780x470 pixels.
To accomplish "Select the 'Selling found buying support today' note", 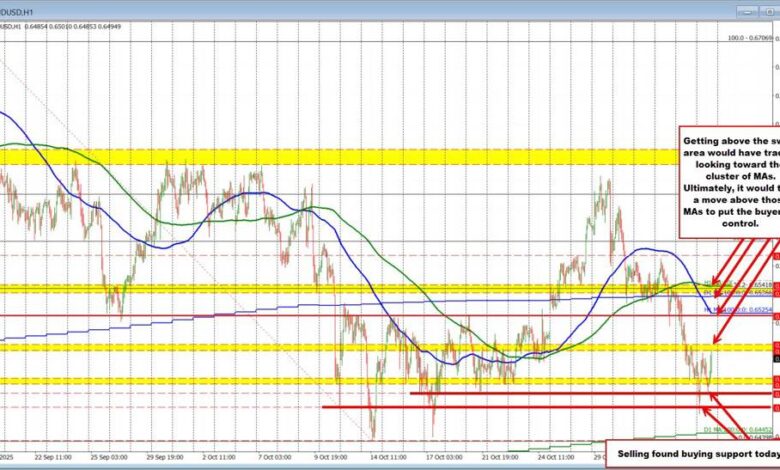I will tap(692, 452).
